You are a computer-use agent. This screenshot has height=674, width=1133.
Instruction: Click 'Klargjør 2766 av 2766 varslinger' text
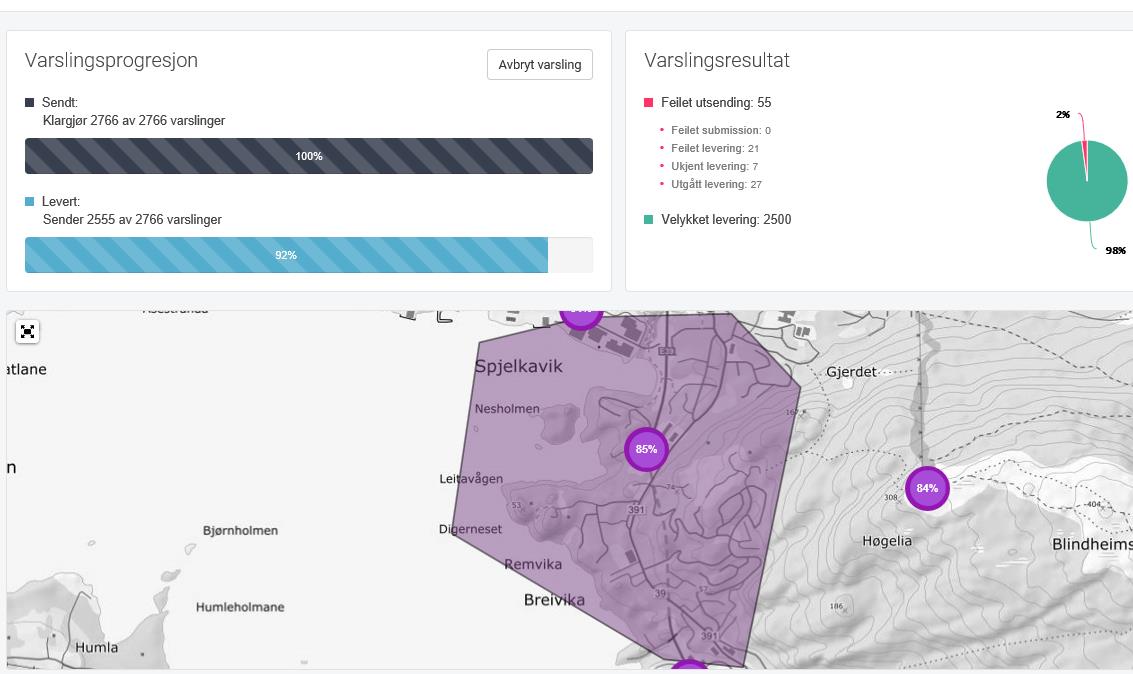[x=134, y=121]
